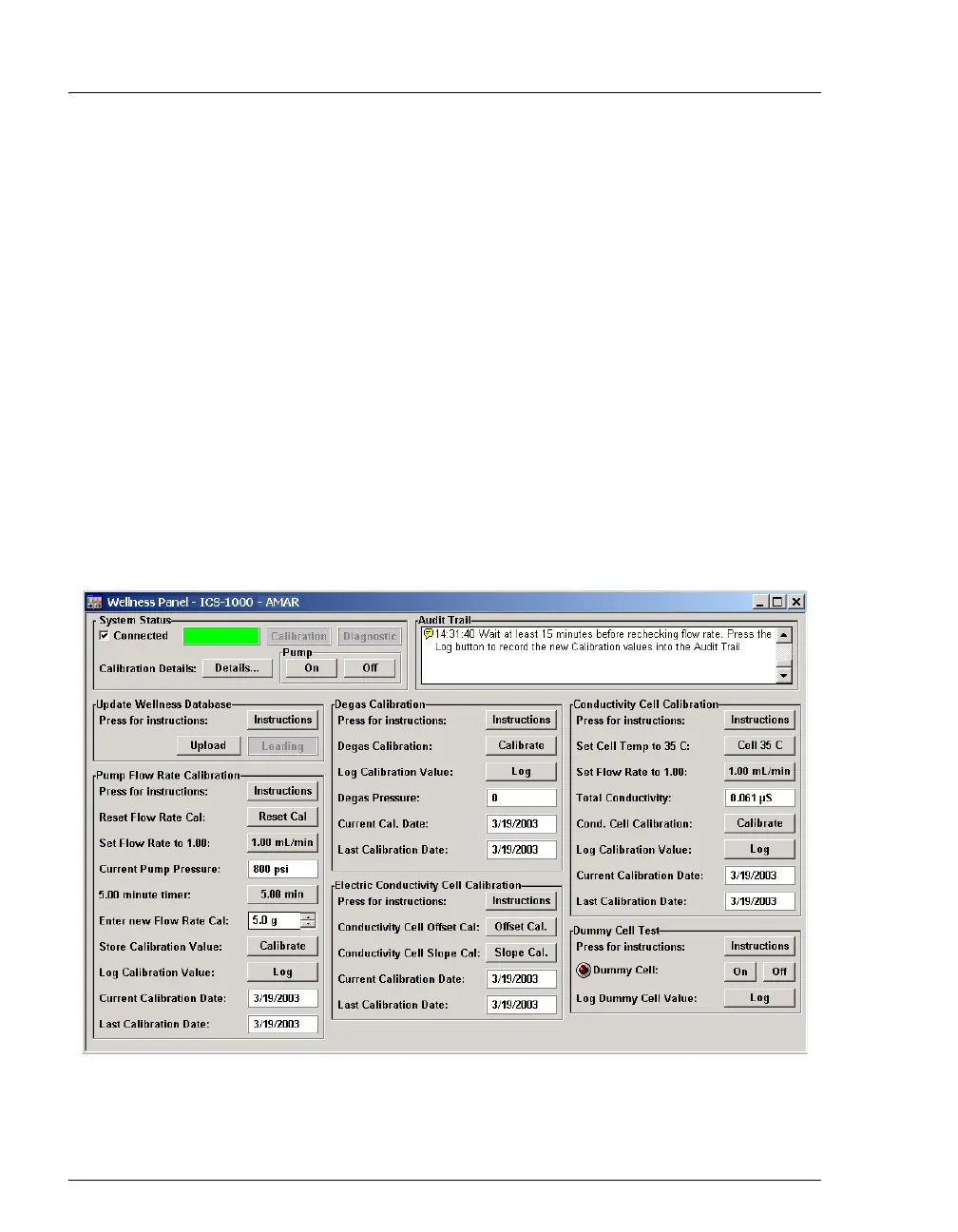
Task: Click Conductivity Cell Last Calibration Date field
Action: coord(760,901)
